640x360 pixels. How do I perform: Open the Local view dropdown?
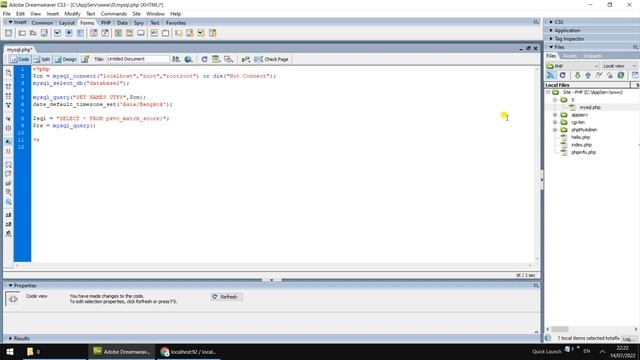620,66
